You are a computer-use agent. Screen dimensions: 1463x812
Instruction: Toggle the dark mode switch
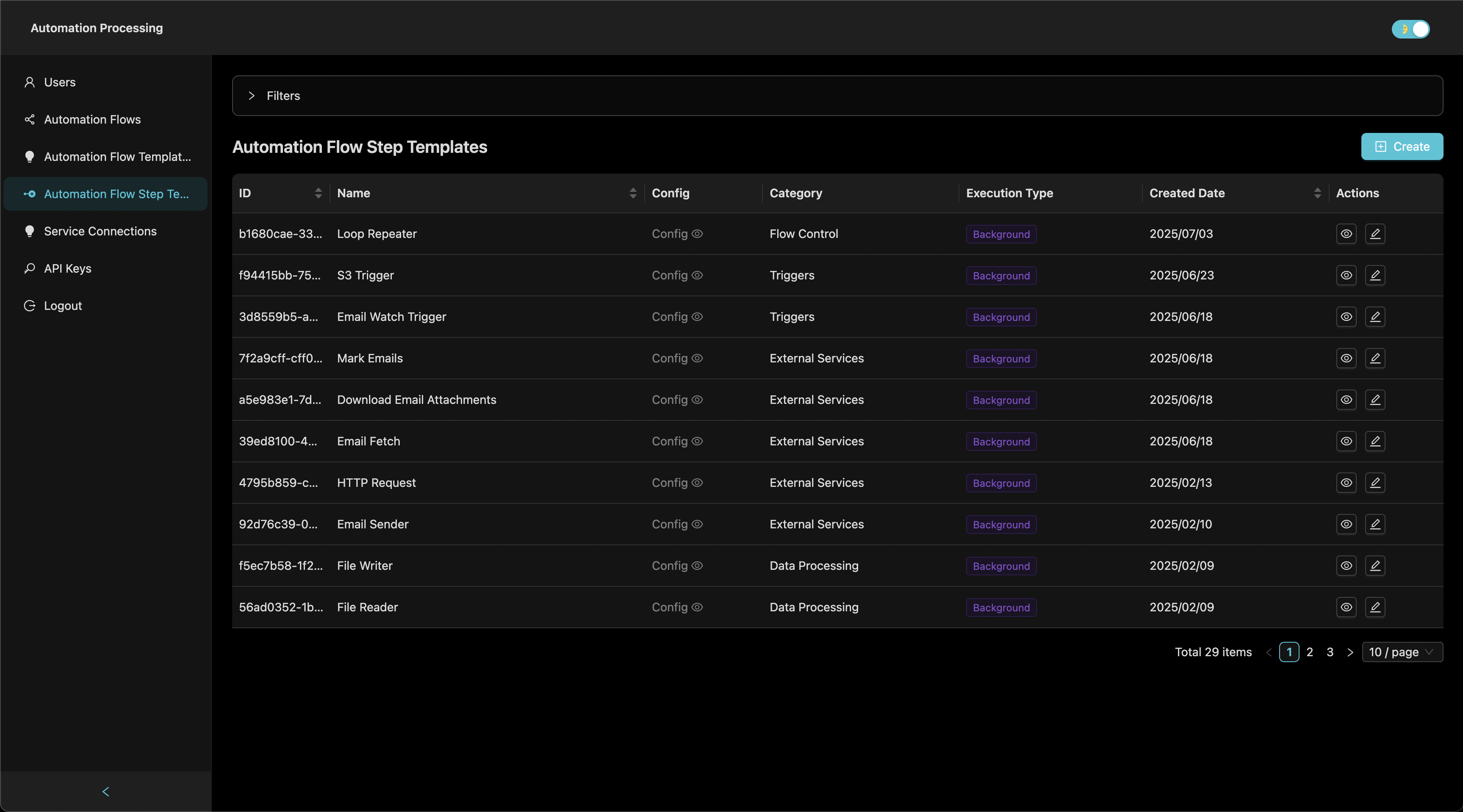(x=1411, y=28)
